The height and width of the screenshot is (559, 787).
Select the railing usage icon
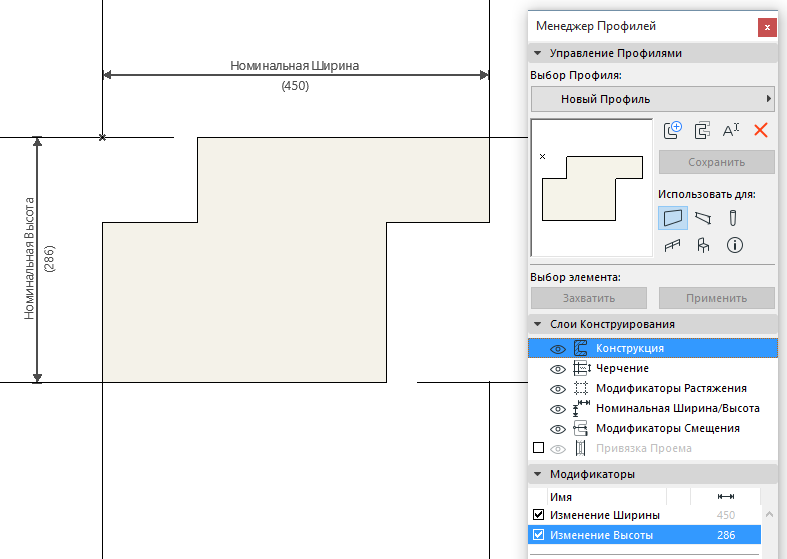(x=673, y=245)
